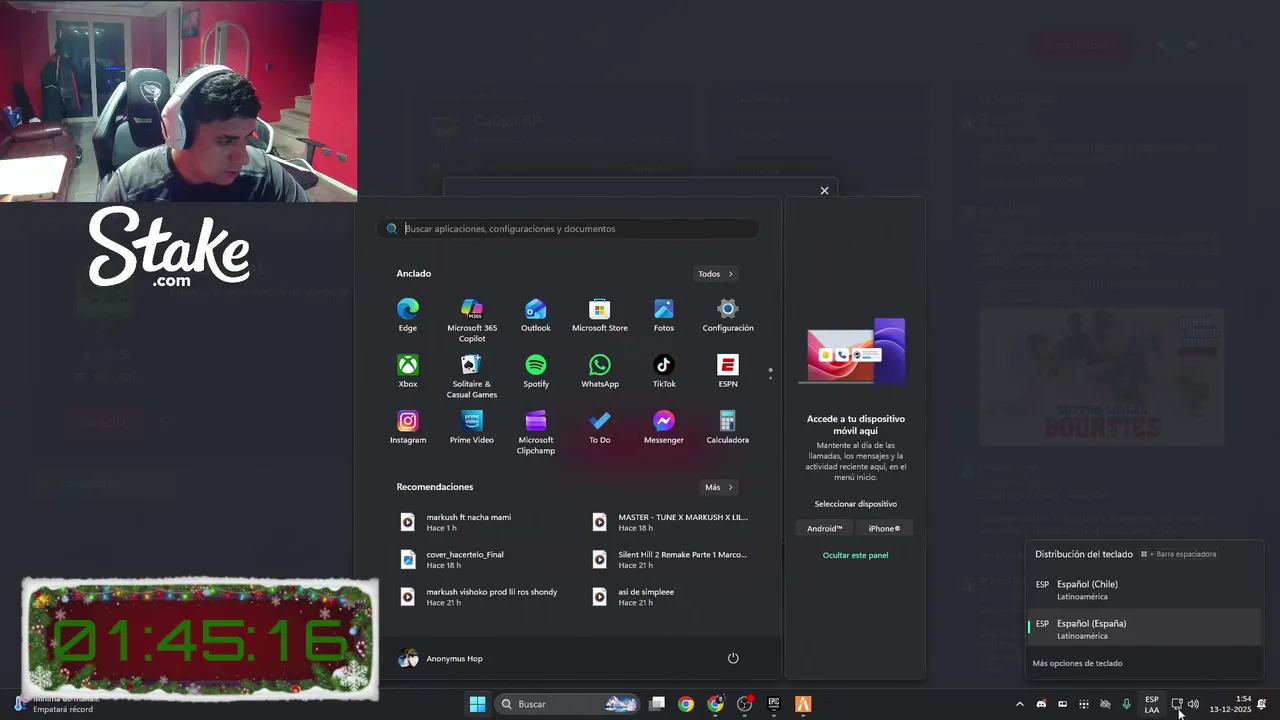The height and width of the screenshot is (720, 1280).
Task: Open Task View on taskbar
Action: click(x=657, y=704)
